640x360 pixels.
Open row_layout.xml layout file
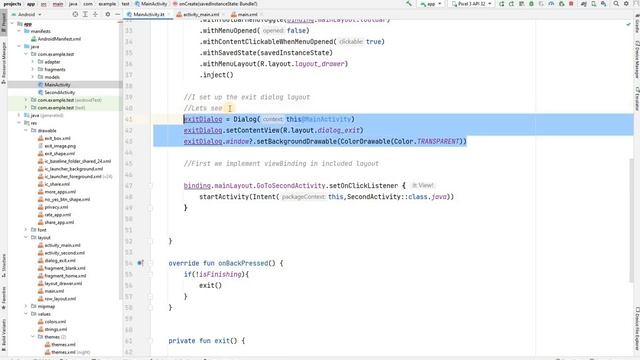pos(57,299)
